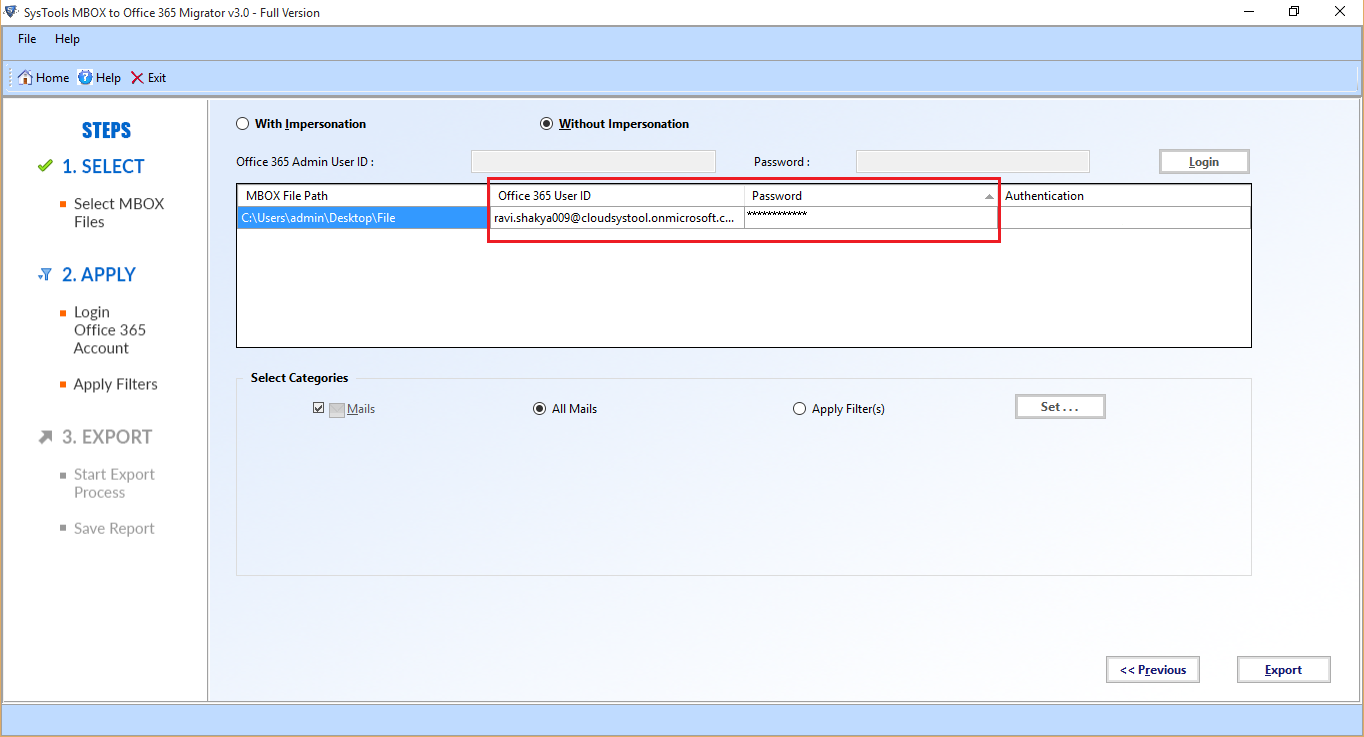Click Login Office 365 Account step
The height and width of the screenshot is (737, 1364).
(x=110, y=330)
